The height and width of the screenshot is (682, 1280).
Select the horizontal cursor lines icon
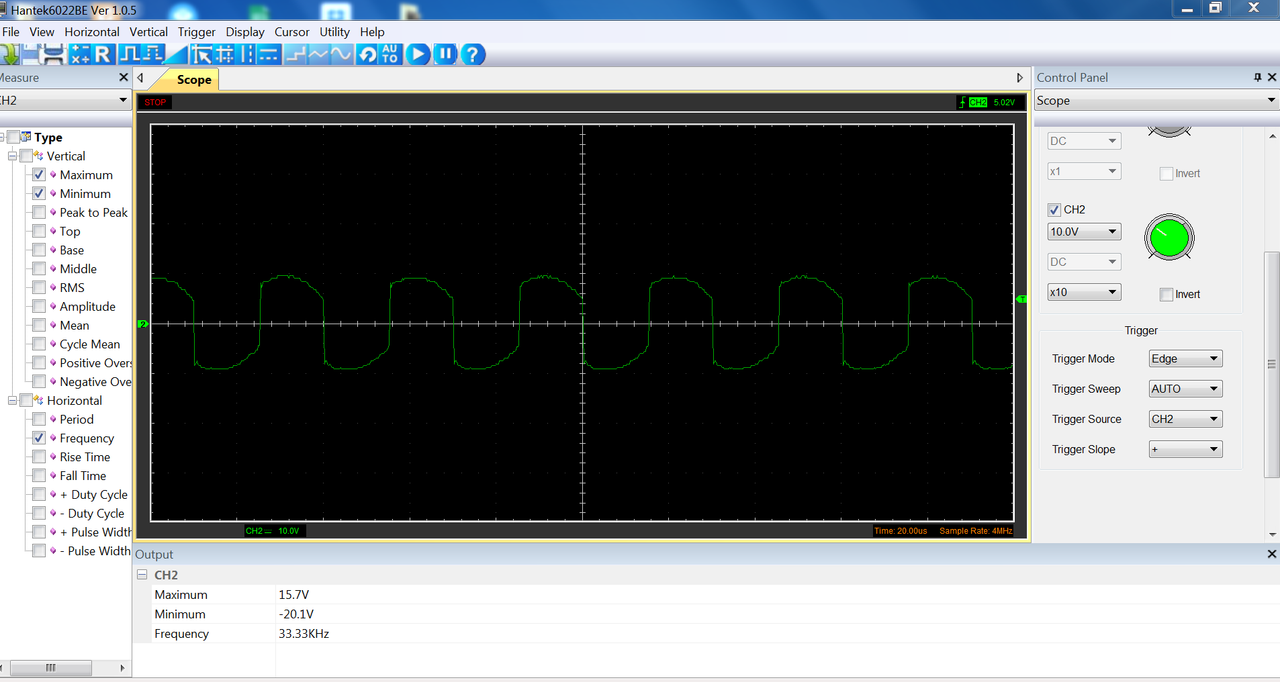click(269, 54)
